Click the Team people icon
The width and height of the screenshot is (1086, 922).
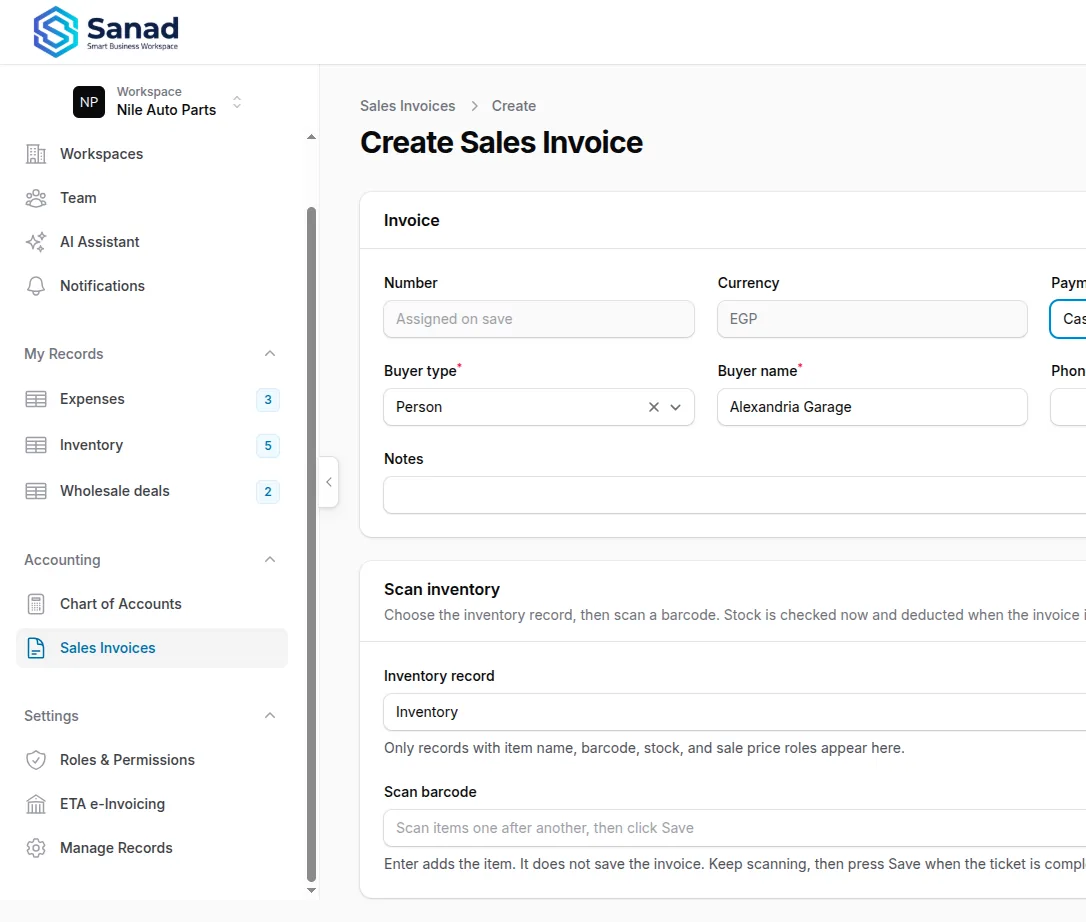point(36,198)
